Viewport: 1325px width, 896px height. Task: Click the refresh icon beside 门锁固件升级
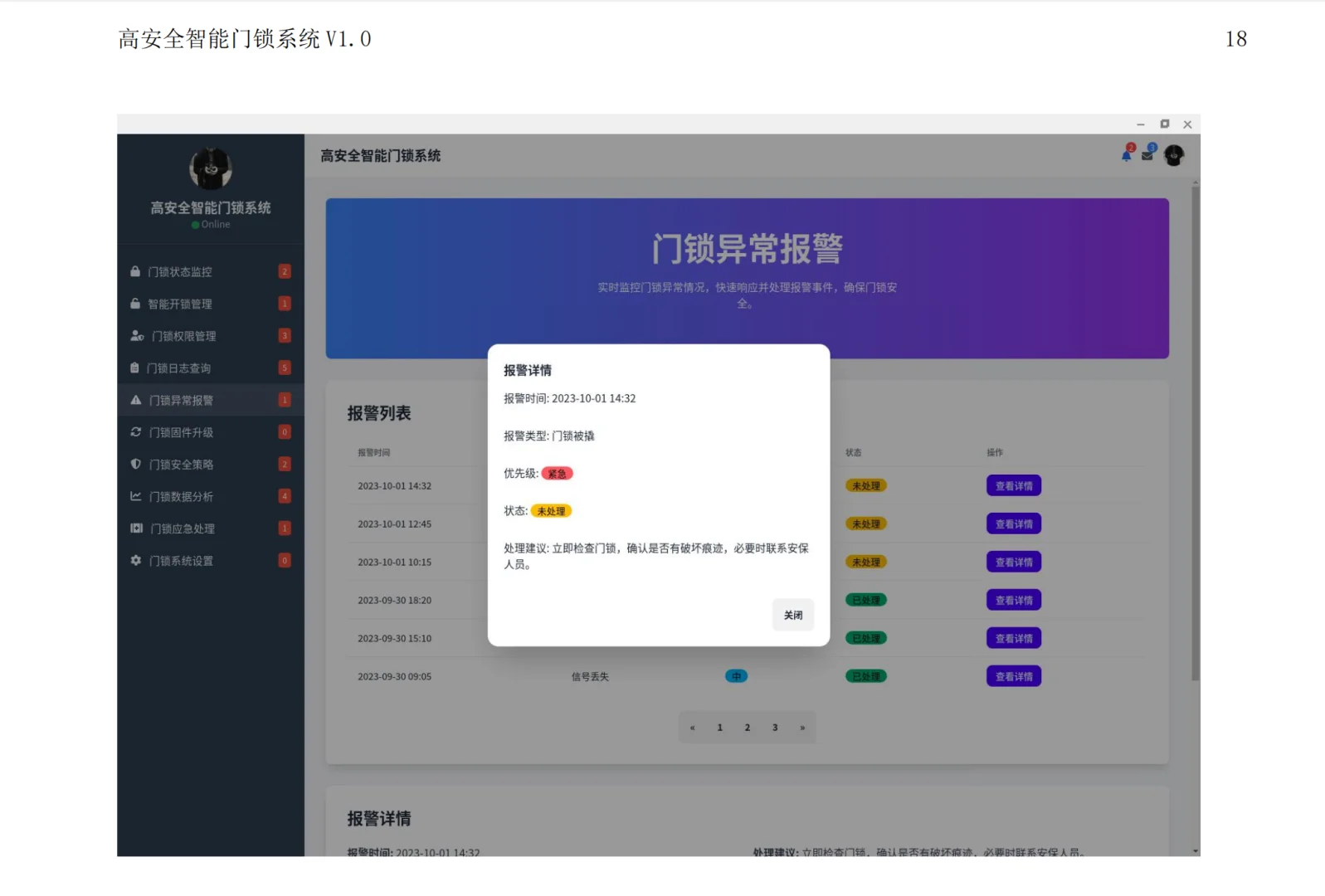click(x=136, y=432)
